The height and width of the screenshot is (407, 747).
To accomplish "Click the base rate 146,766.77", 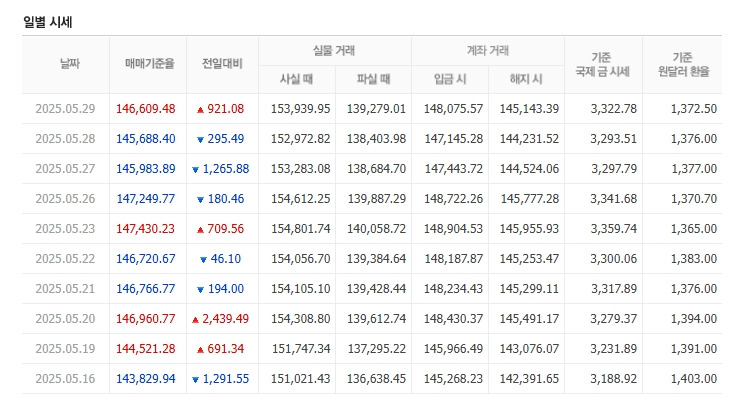I will point(146,289).
